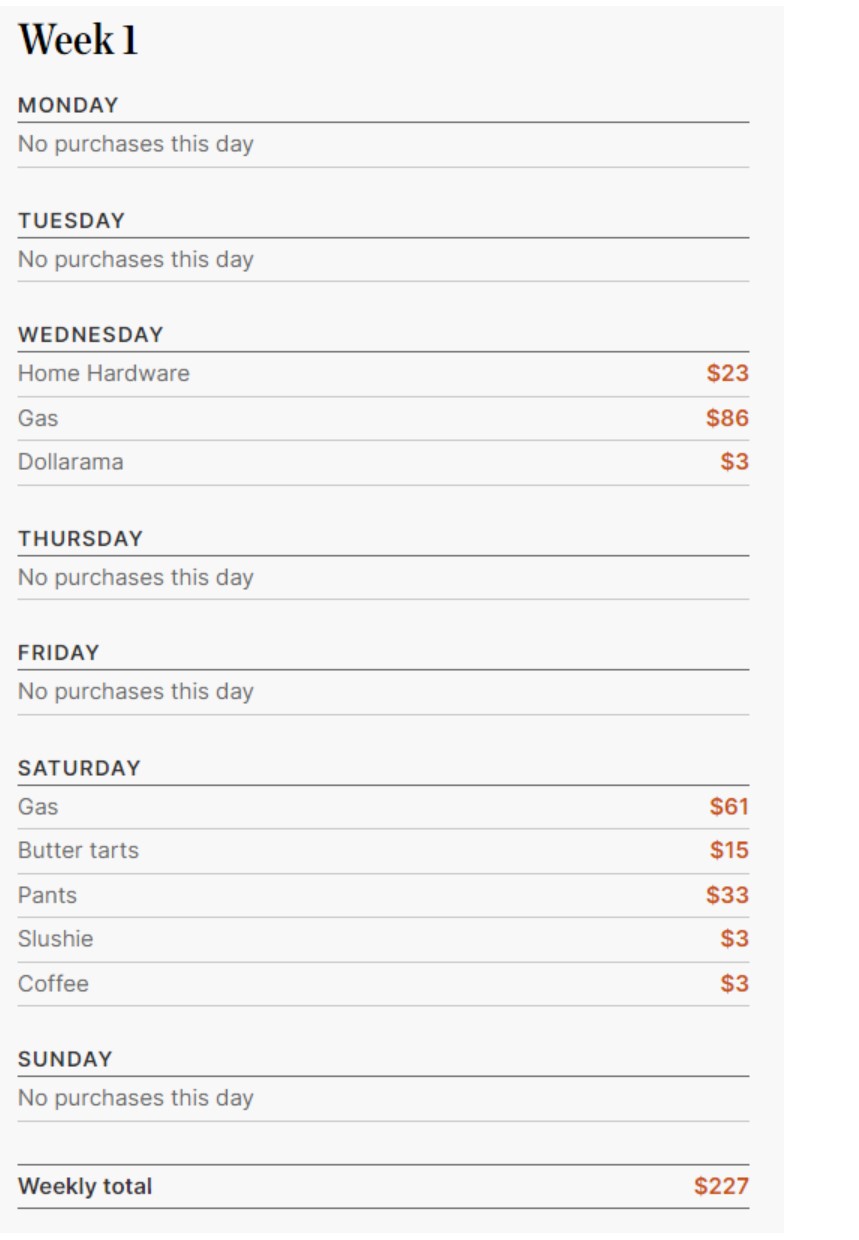859x1240 pixels.
Task: Select the Coffee purchase entry
Action: pos(53,984)
